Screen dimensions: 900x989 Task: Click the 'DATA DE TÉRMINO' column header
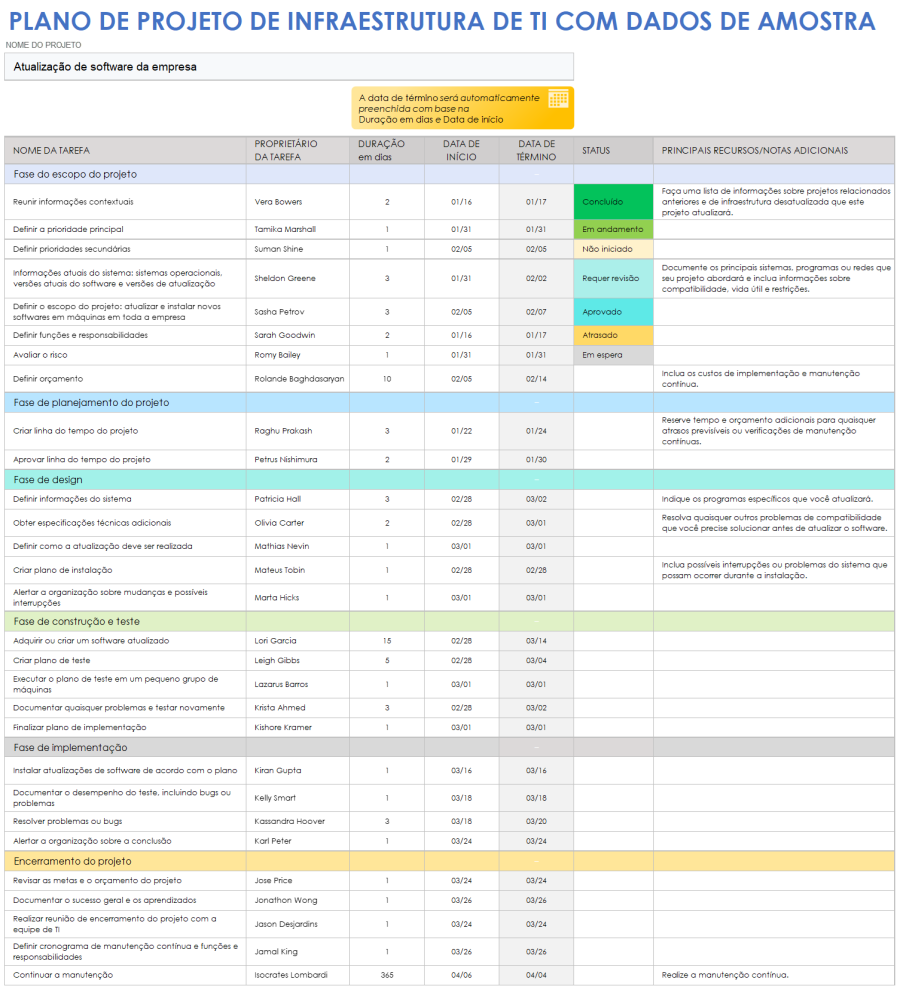(536, 151)
